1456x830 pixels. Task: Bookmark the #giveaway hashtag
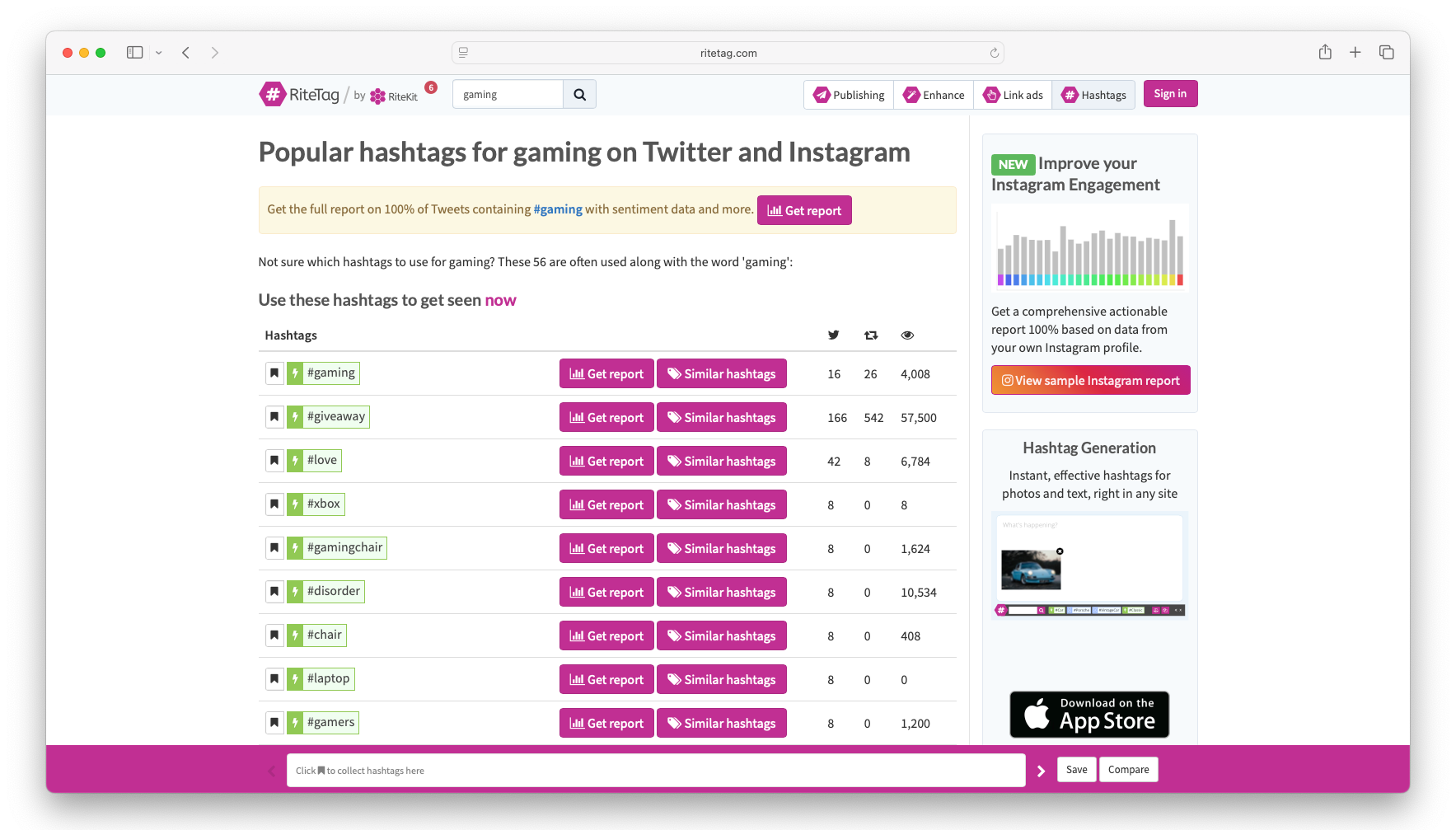[274, 417]
